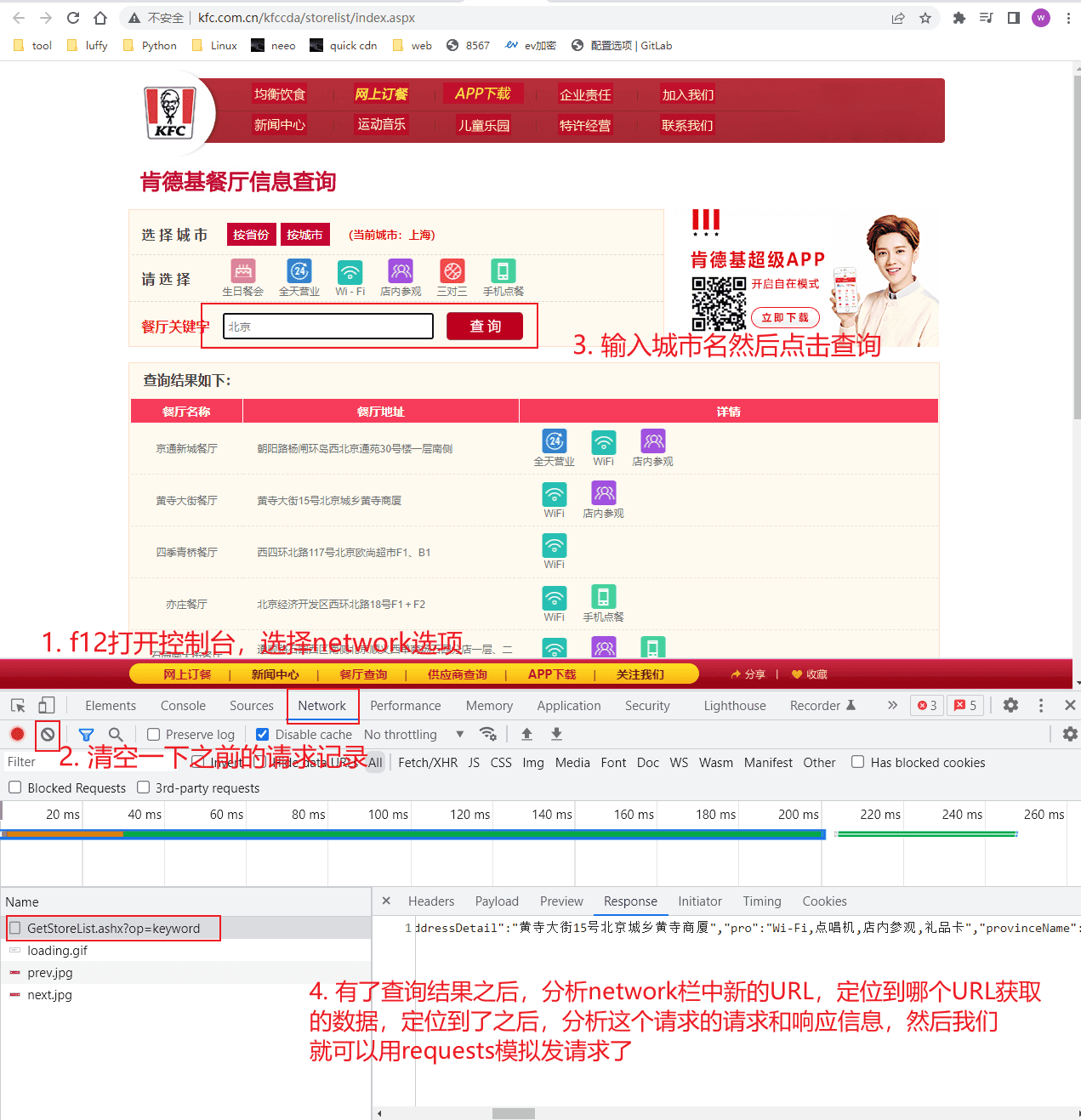Open DevTools settings gear icon
Image resolution: width=1081 pixels, height=1120 pixels.
click(x=1010, y=705)
